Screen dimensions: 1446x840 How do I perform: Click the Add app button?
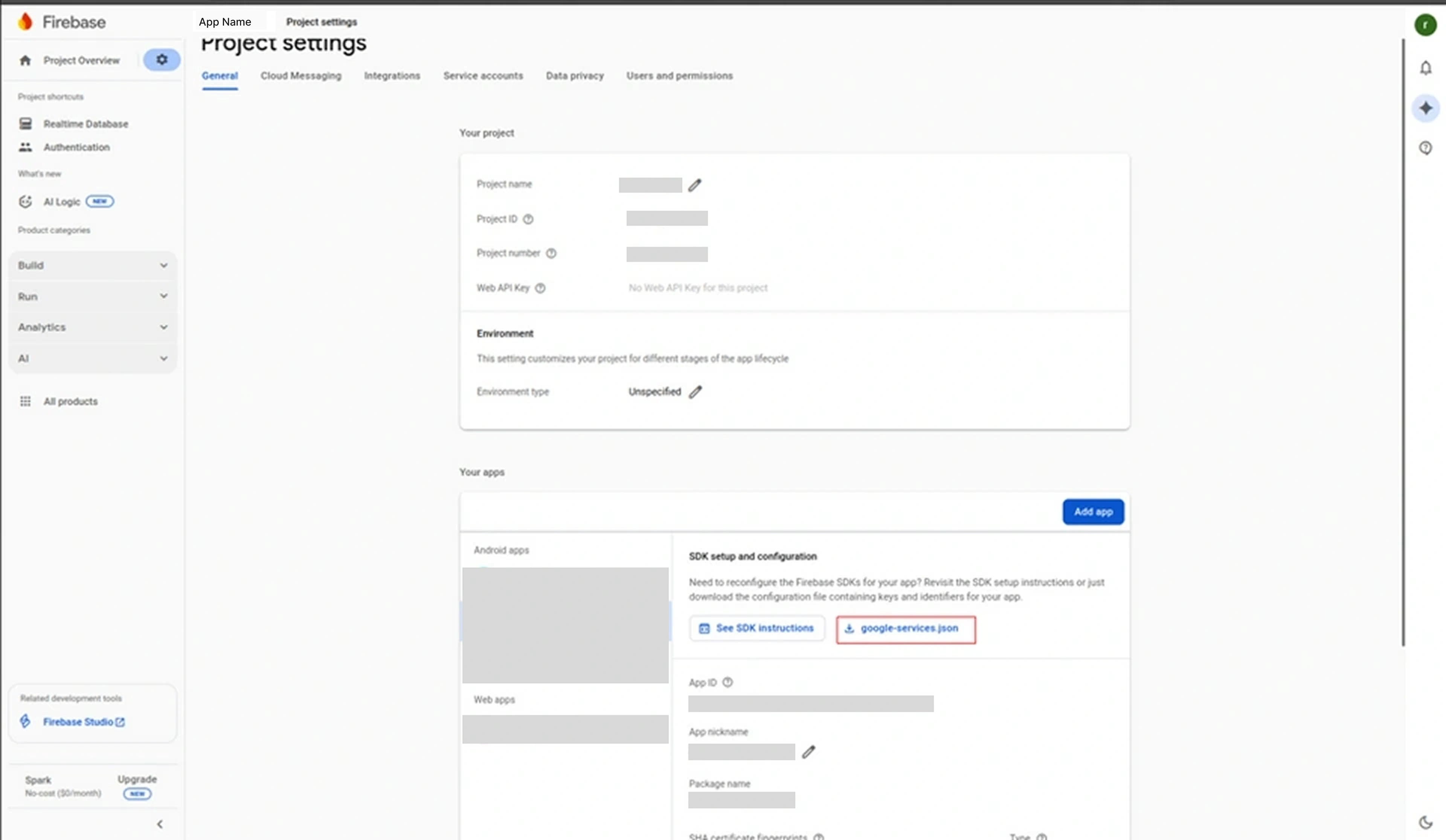[1093, 512]
